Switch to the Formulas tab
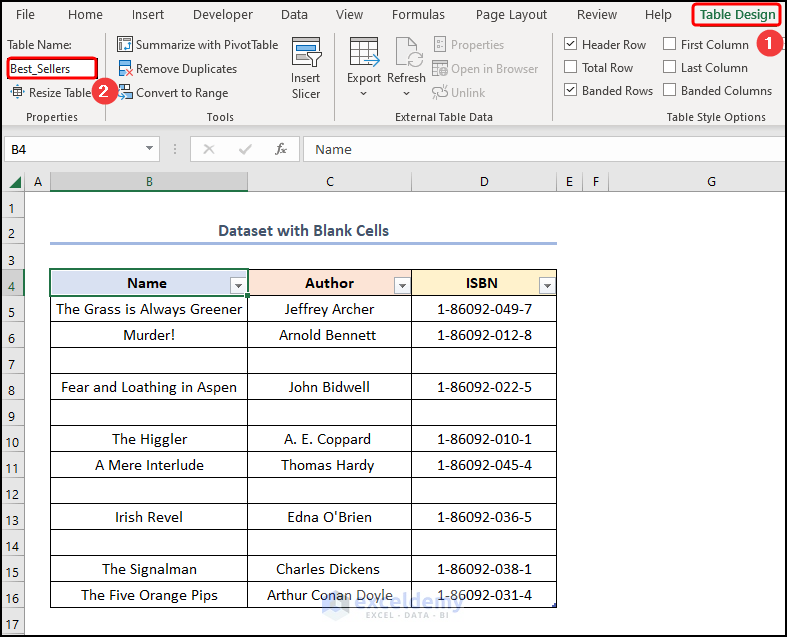Screen dimensions: 787x637 click(x=418, y=15)
